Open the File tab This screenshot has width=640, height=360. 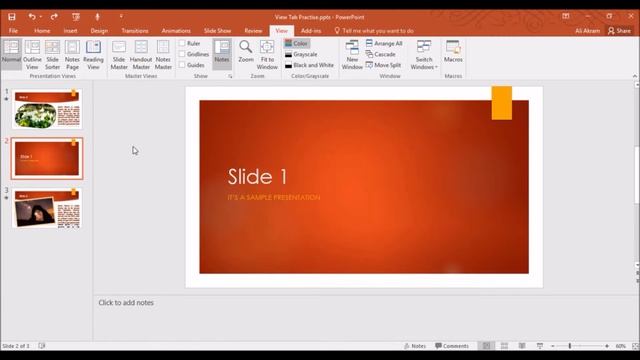pos(13,31)
